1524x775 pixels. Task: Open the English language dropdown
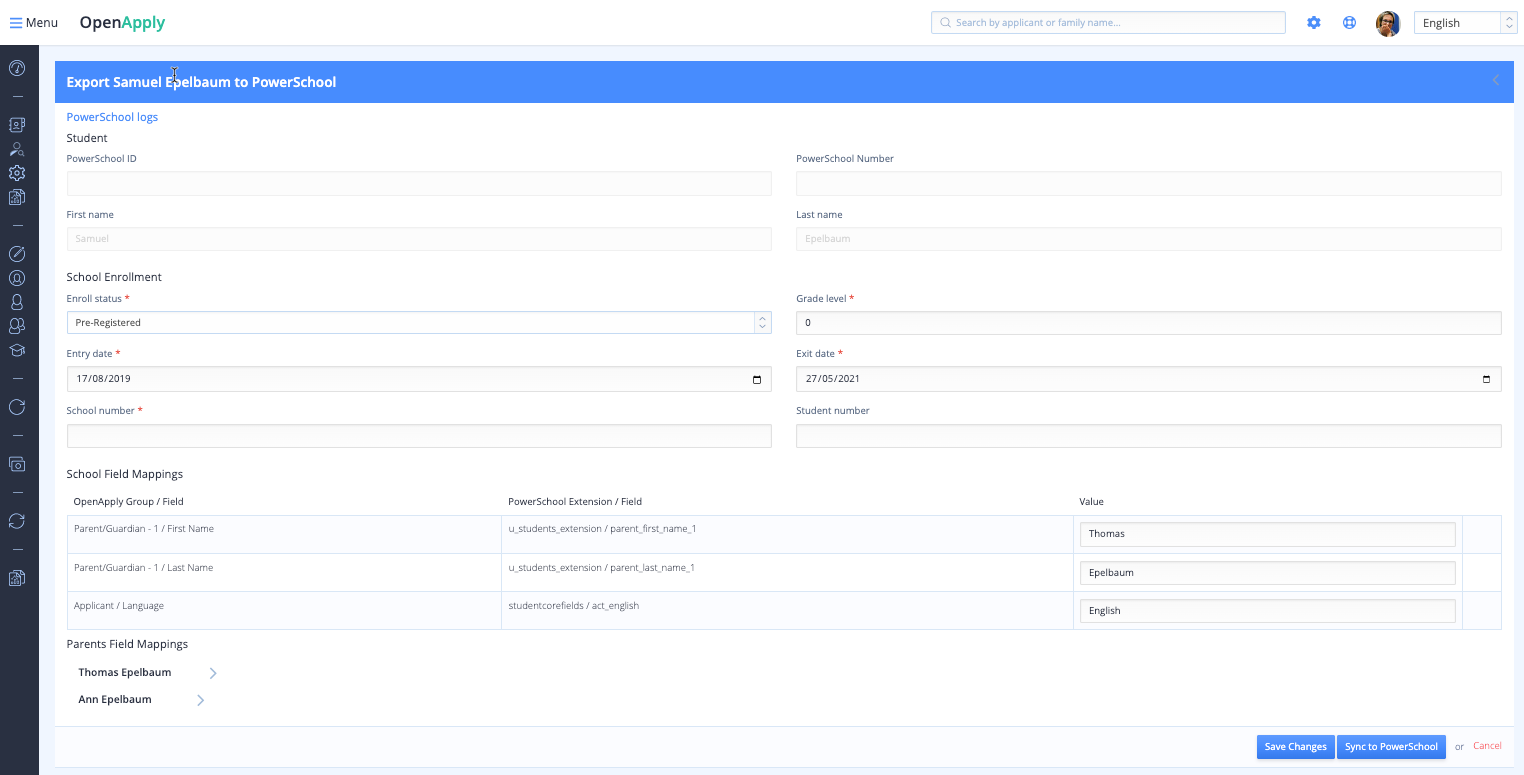pos(1465,23)
